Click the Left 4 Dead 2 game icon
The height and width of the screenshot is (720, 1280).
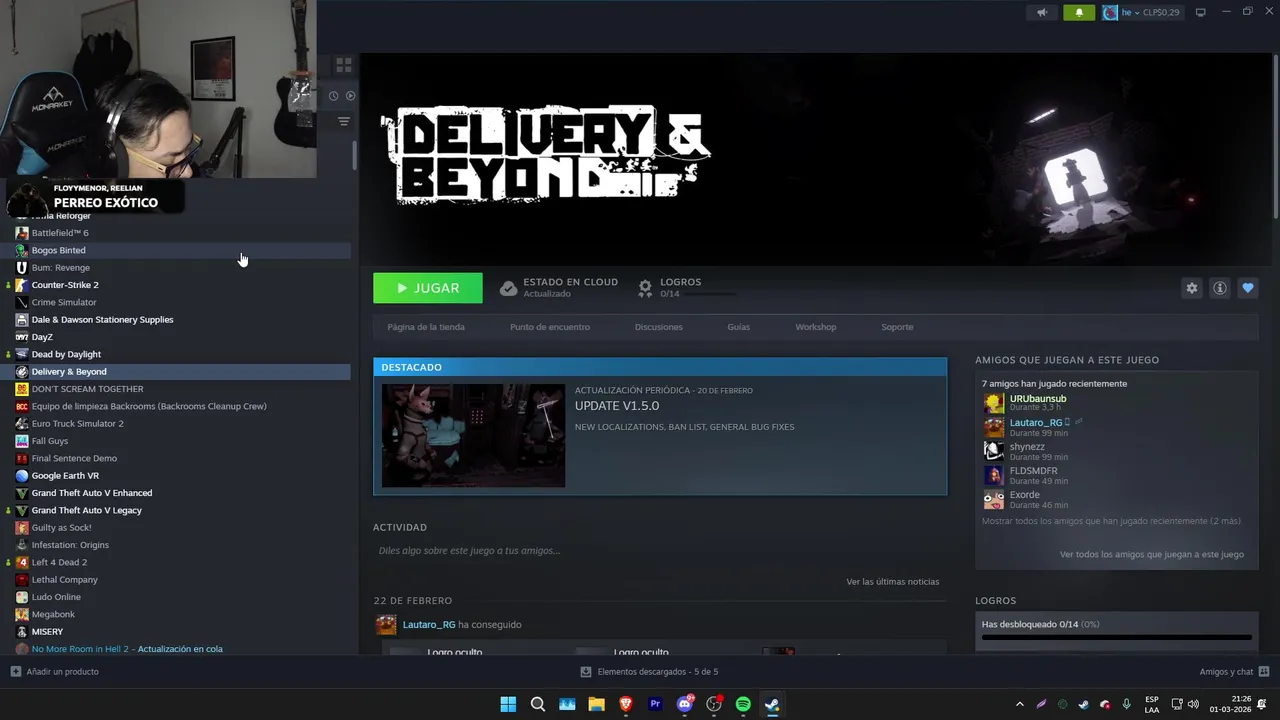[x=22, y=562]
